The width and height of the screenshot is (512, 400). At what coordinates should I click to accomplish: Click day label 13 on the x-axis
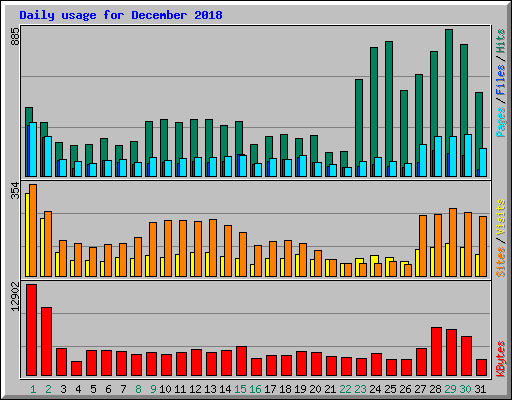[x=210, y=389]
